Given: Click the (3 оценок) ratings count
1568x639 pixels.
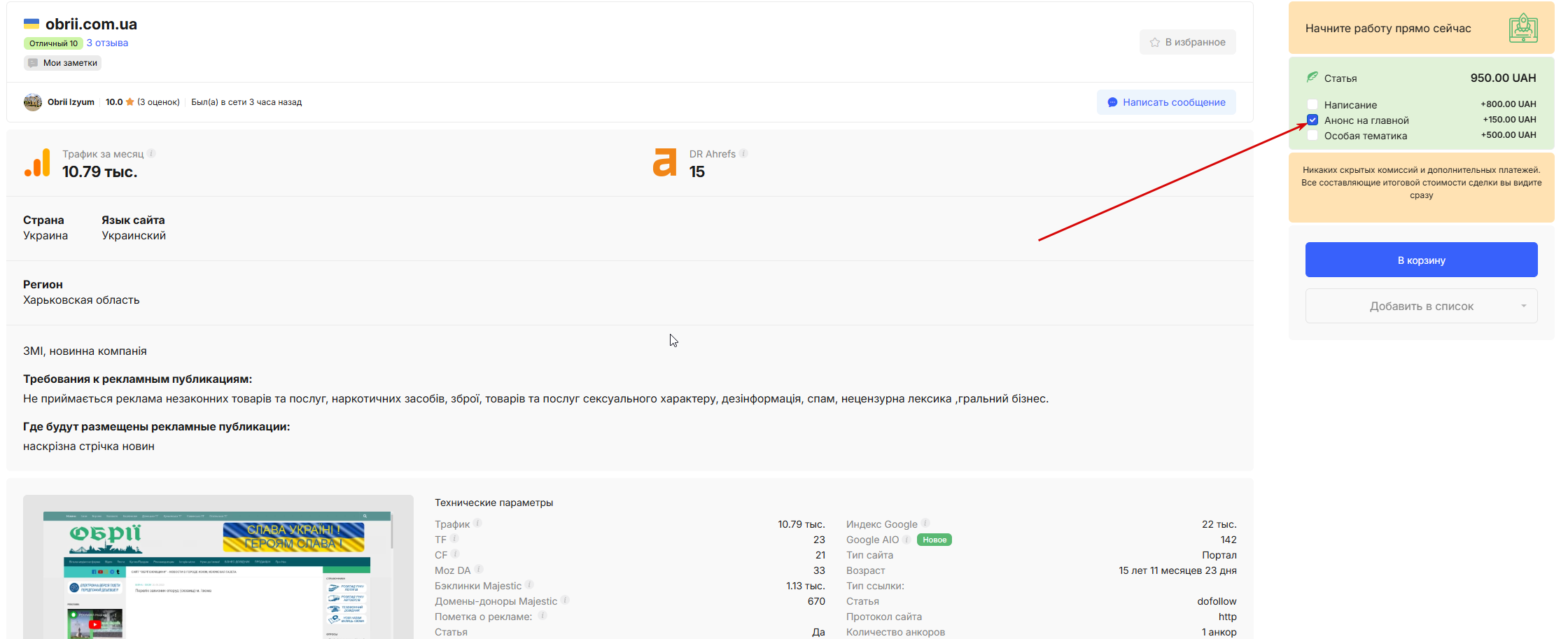Looking at the screenshot, I should [x=158, y=102].
